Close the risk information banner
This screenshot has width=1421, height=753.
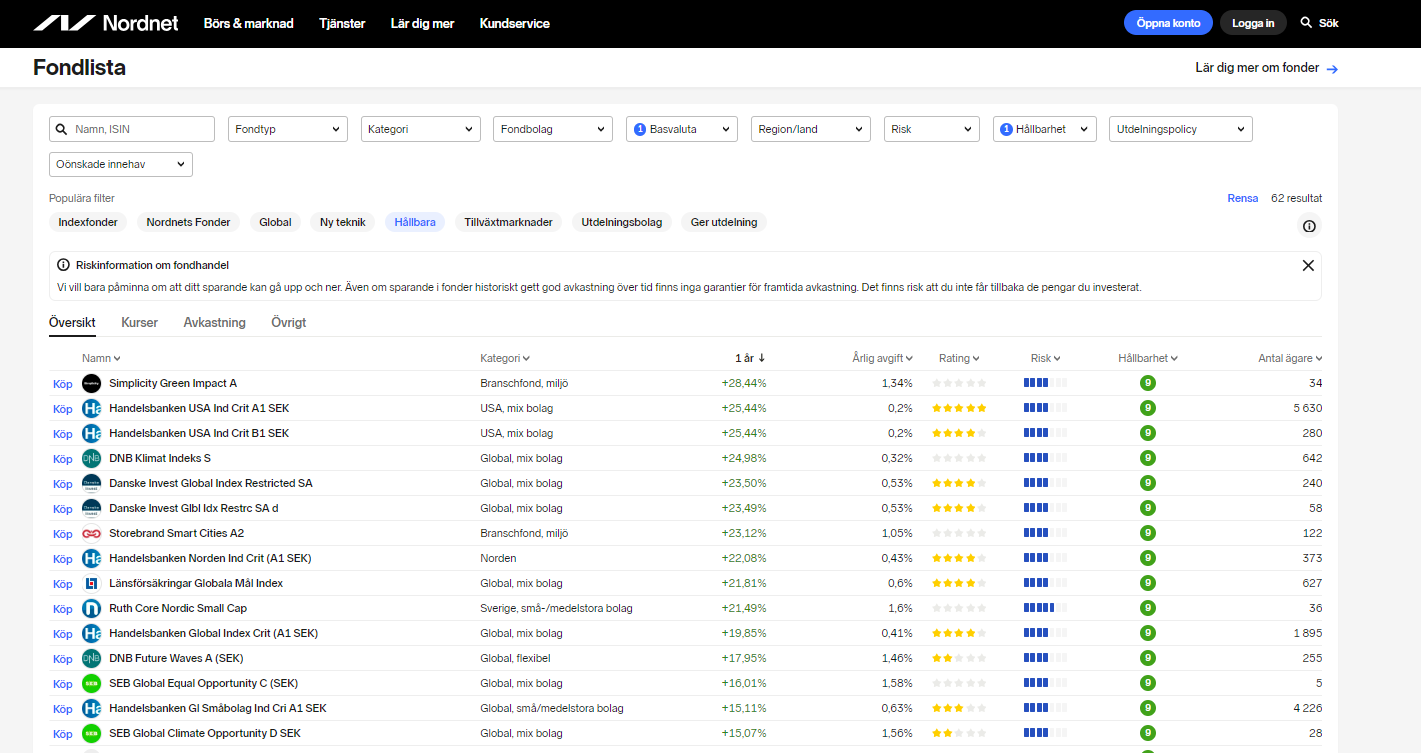point(1307,265)
